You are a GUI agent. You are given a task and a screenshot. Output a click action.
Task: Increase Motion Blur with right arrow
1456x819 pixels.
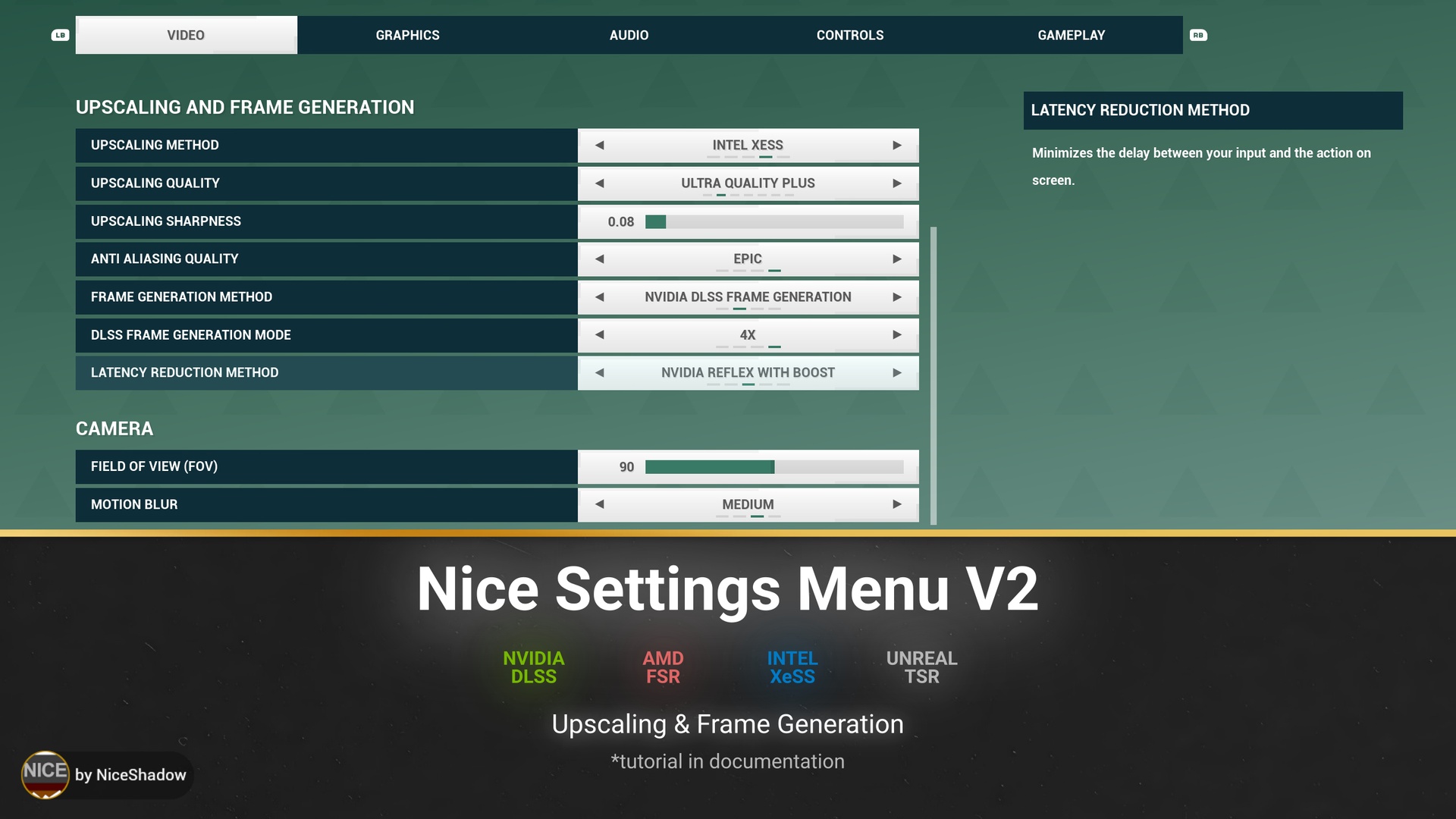(x=897, y=504)
